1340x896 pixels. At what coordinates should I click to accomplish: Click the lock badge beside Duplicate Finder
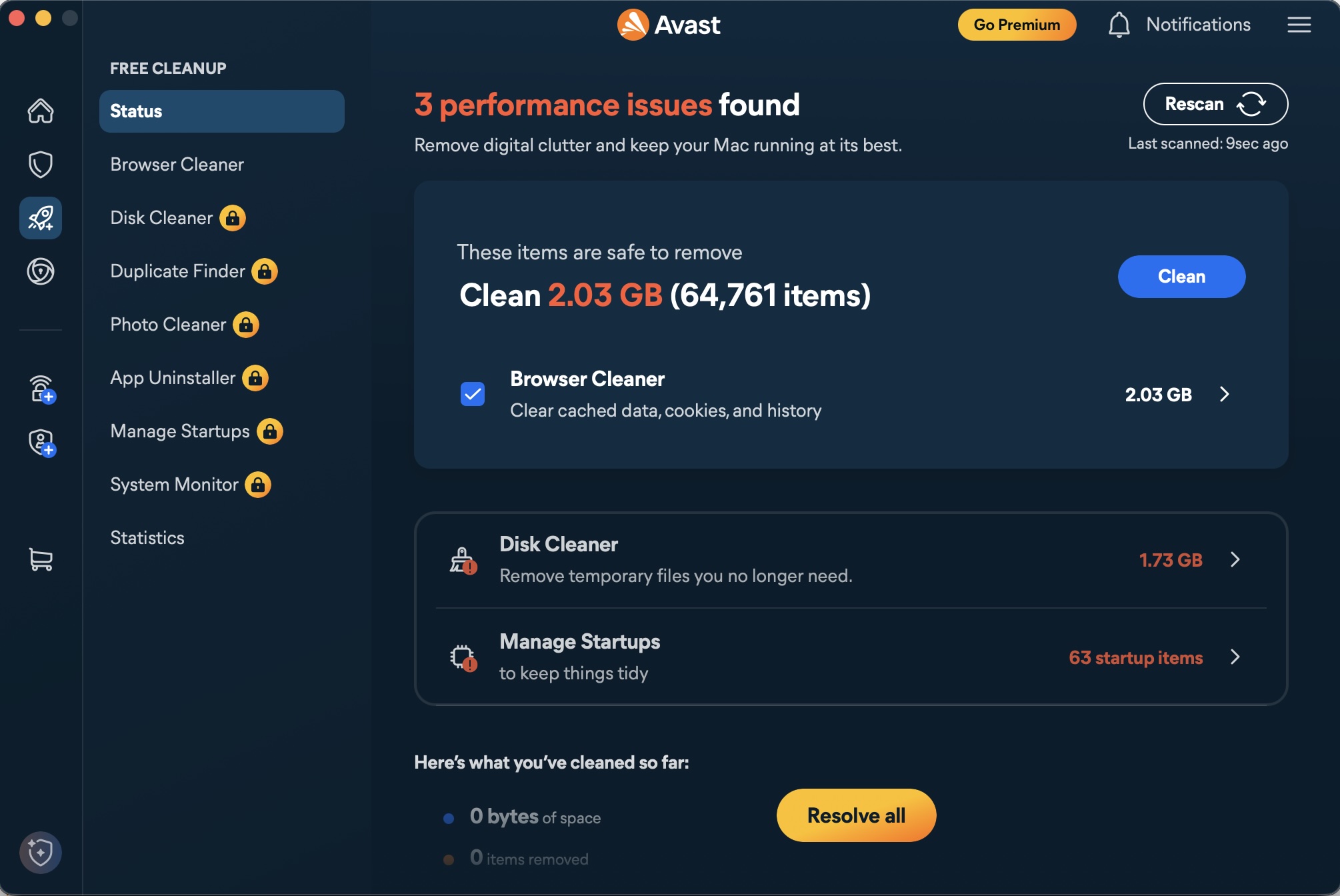(265, 271)
